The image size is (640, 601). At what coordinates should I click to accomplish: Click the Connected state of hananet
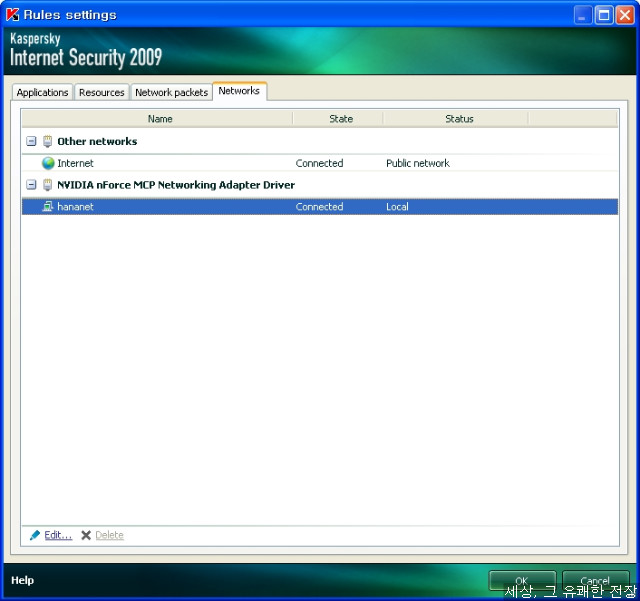point(319,207)
